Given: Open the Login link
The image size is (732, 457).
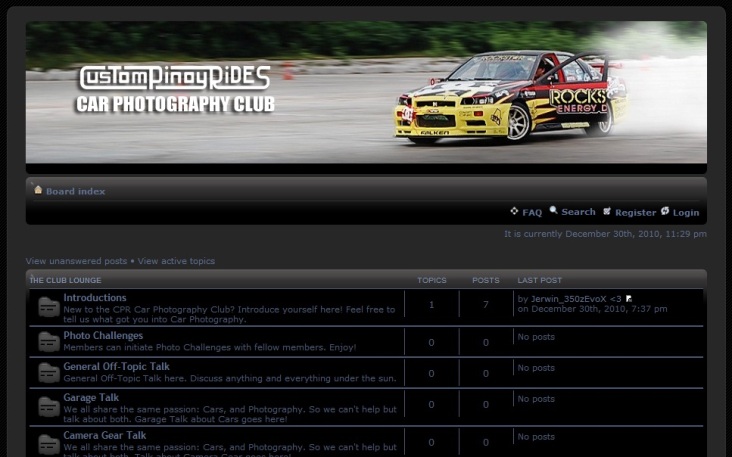Looking at the screenshot, I should tap(686, 212).
